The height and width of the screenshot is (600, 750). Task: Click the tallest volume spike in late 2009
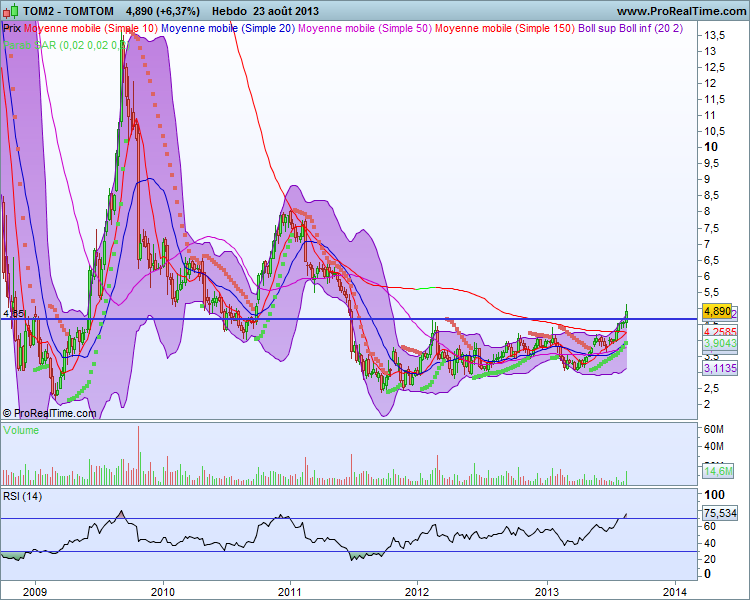tap(139, 456)
